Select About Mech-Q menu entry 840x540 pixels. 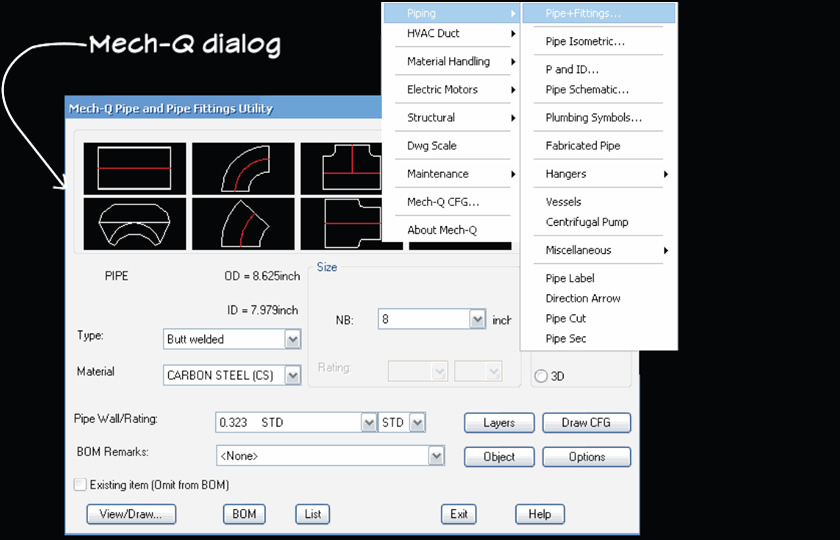tap(452, 230)
